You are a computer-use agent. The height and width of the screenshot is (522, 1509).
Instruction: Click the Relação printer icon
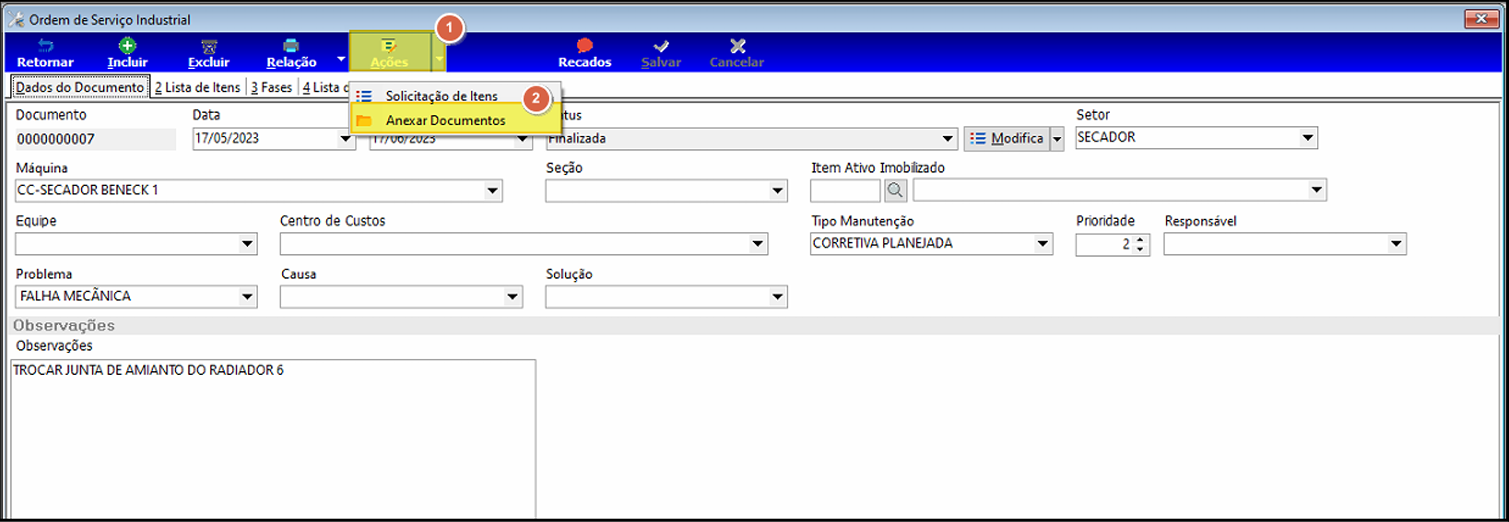pyautogui.click(x=291, y=46)
